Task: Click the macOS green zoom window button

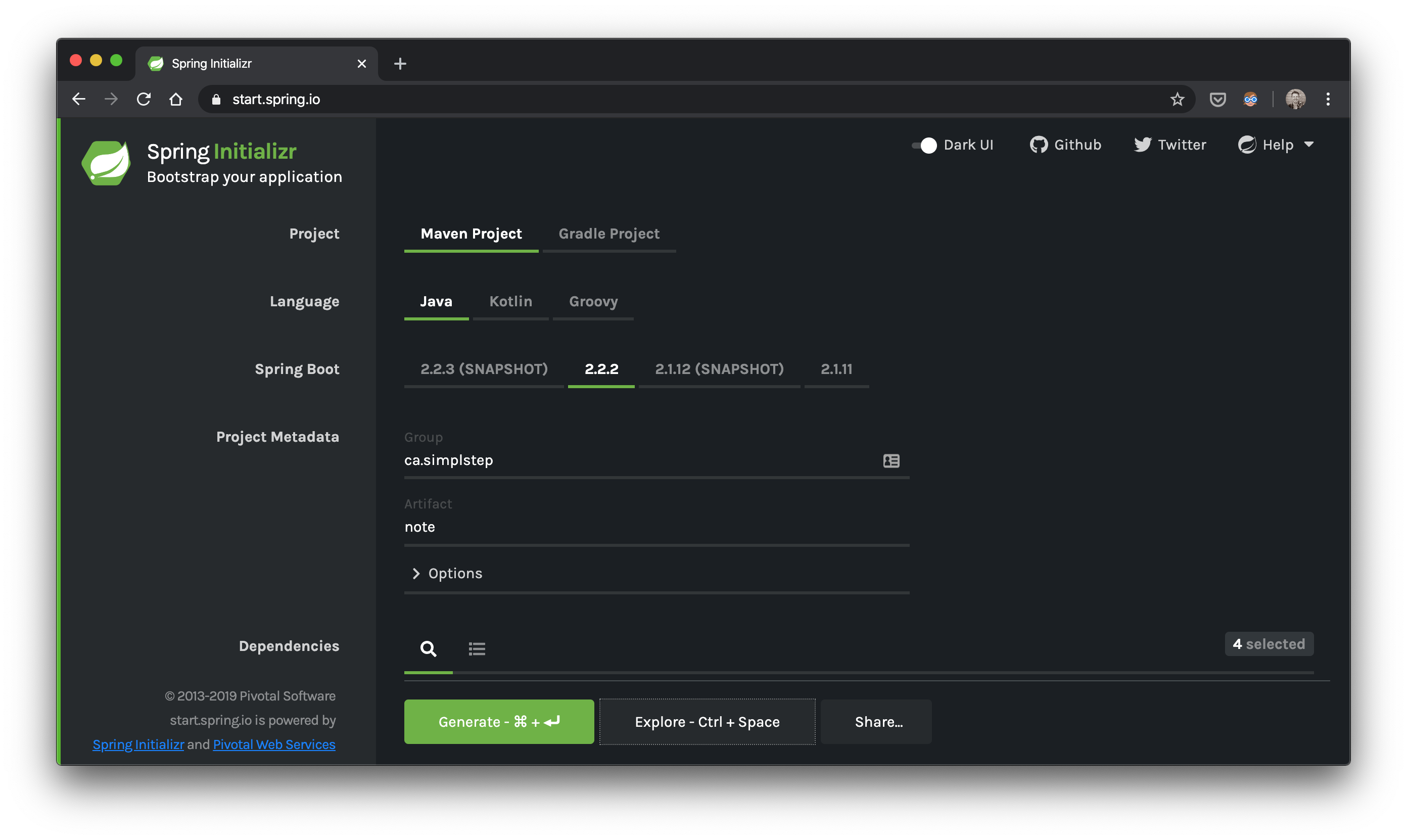Action: (116, 61)
